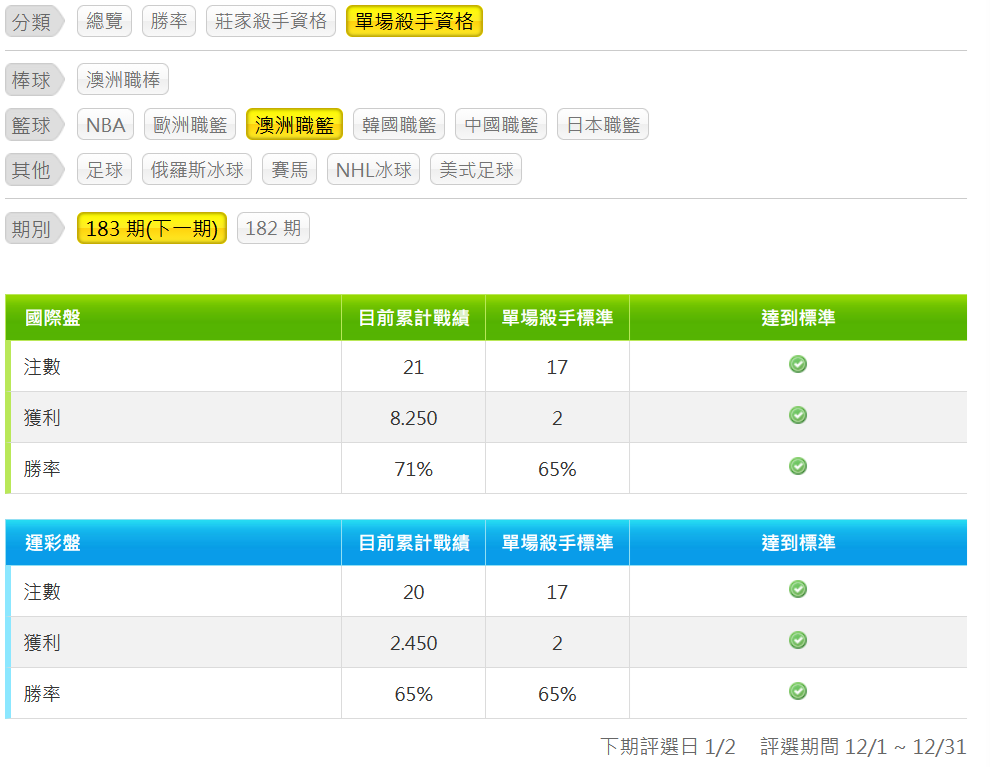Choose the 中國職籃 league filter
The height and width of the screenshot is (767, 990).
point(501,125)
